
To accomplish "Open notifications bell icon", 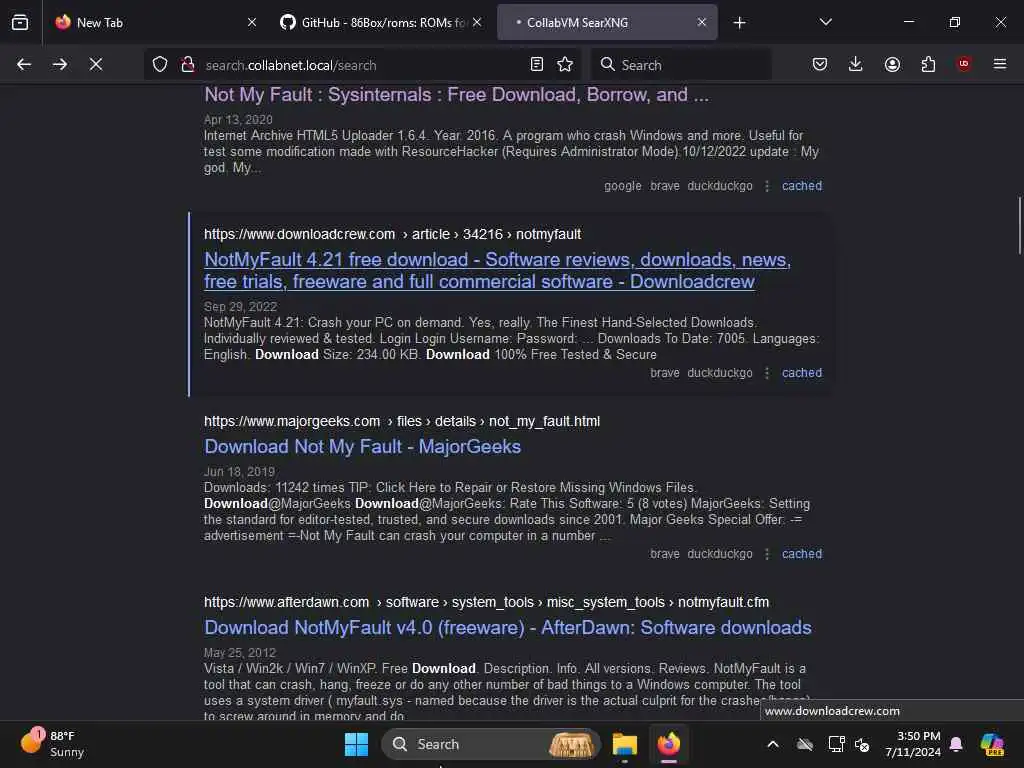I will (956, 744).
